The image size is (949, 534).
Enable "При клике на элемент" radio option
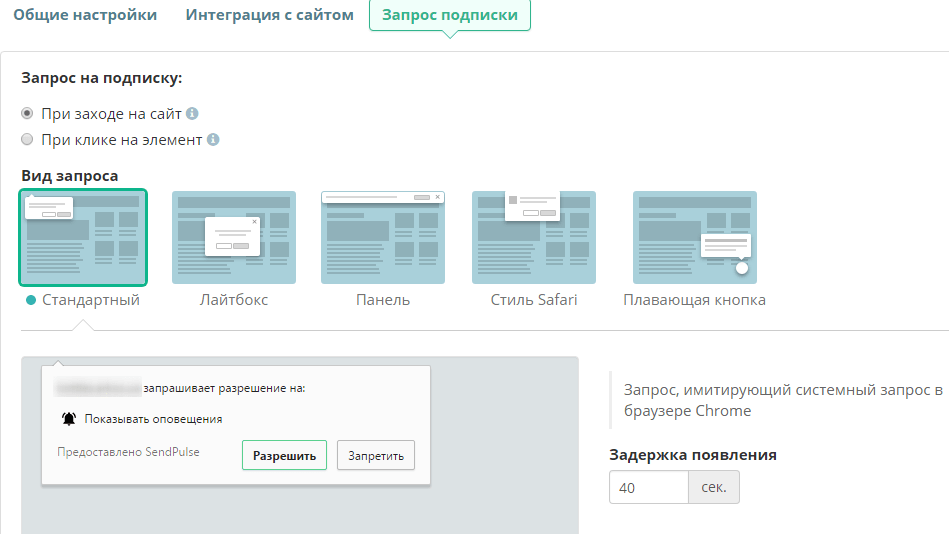[x=28, y=140]
